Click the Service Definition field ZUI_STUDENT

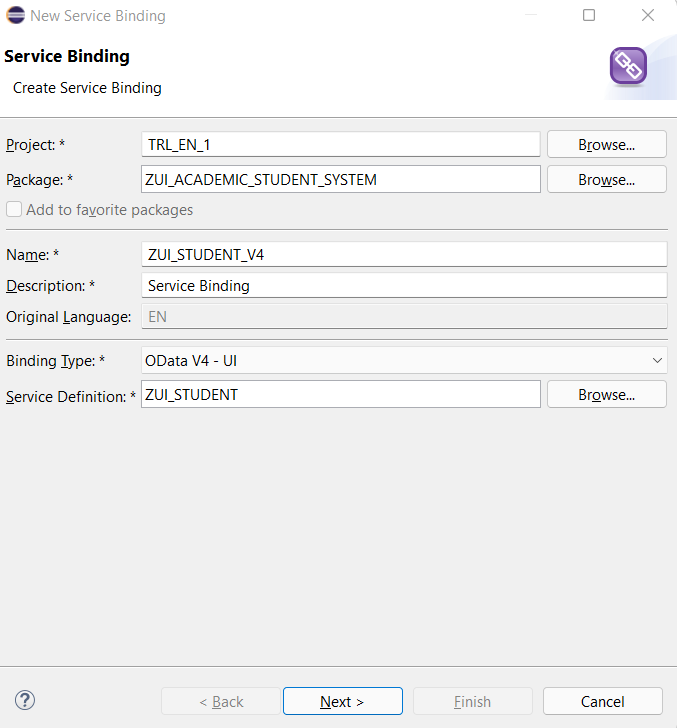pos(341,395)
